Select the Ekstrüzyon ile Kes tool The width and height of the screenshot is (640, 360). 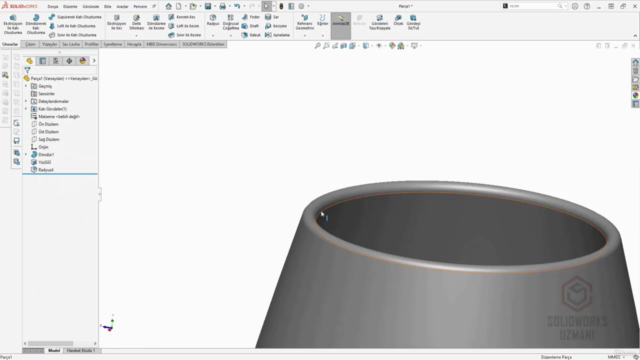[x=117, y=22]
